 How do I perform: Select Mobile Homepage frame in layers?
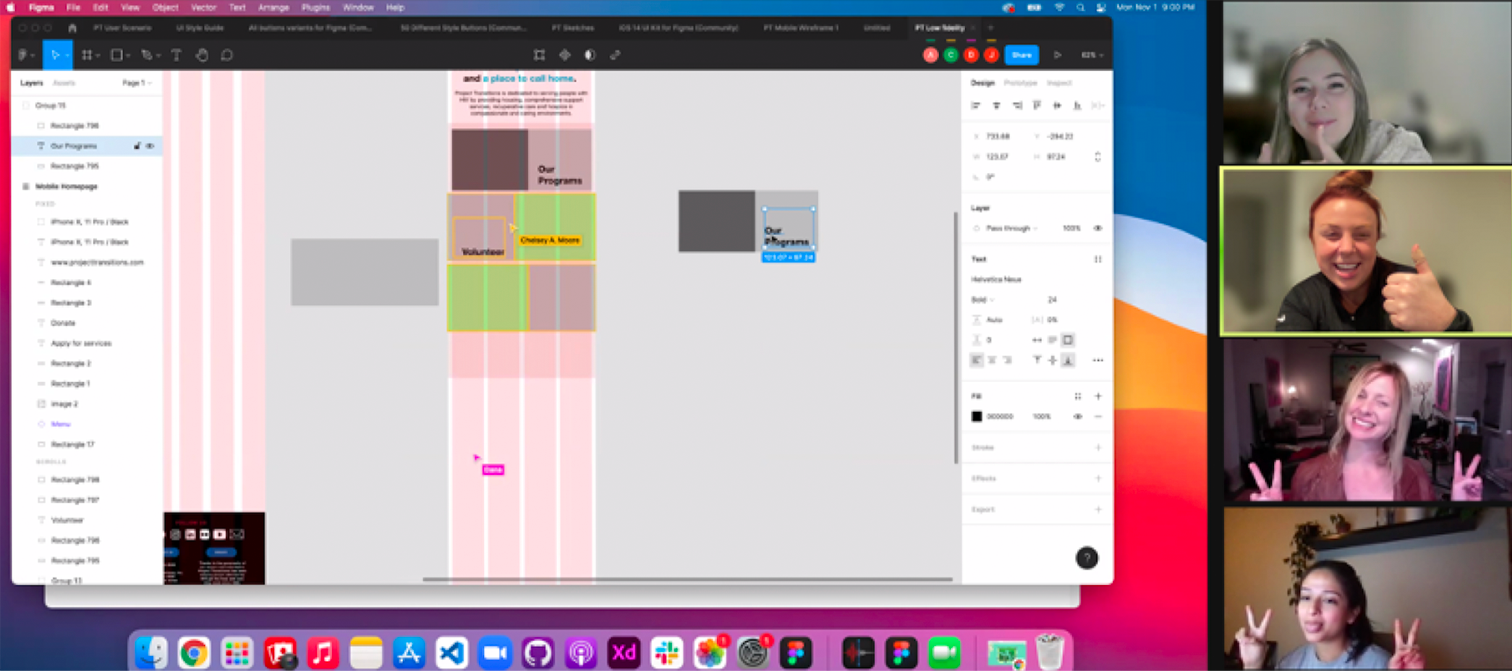click(x=66, y=186)
